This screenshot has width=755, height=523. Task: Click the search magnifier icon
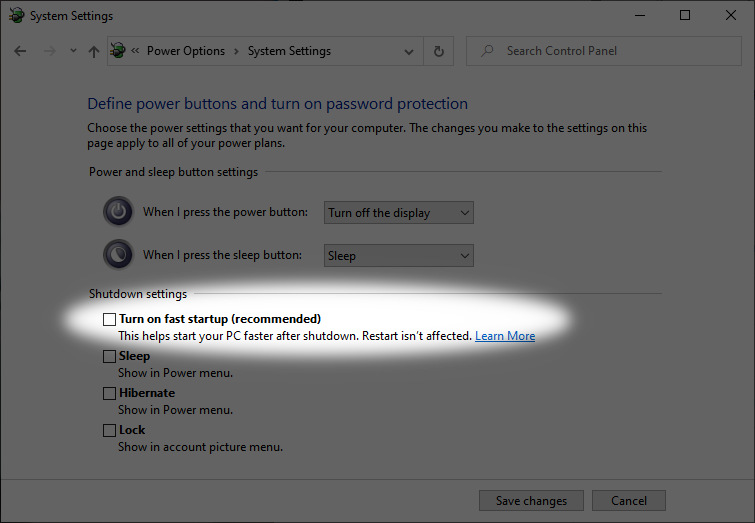[487, 51]
